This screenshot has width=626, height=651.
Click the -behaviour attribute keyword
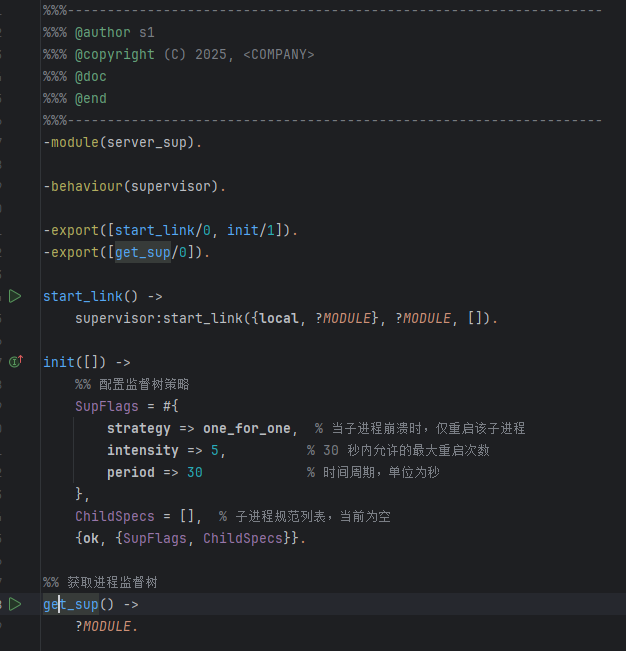pos(83,186)
